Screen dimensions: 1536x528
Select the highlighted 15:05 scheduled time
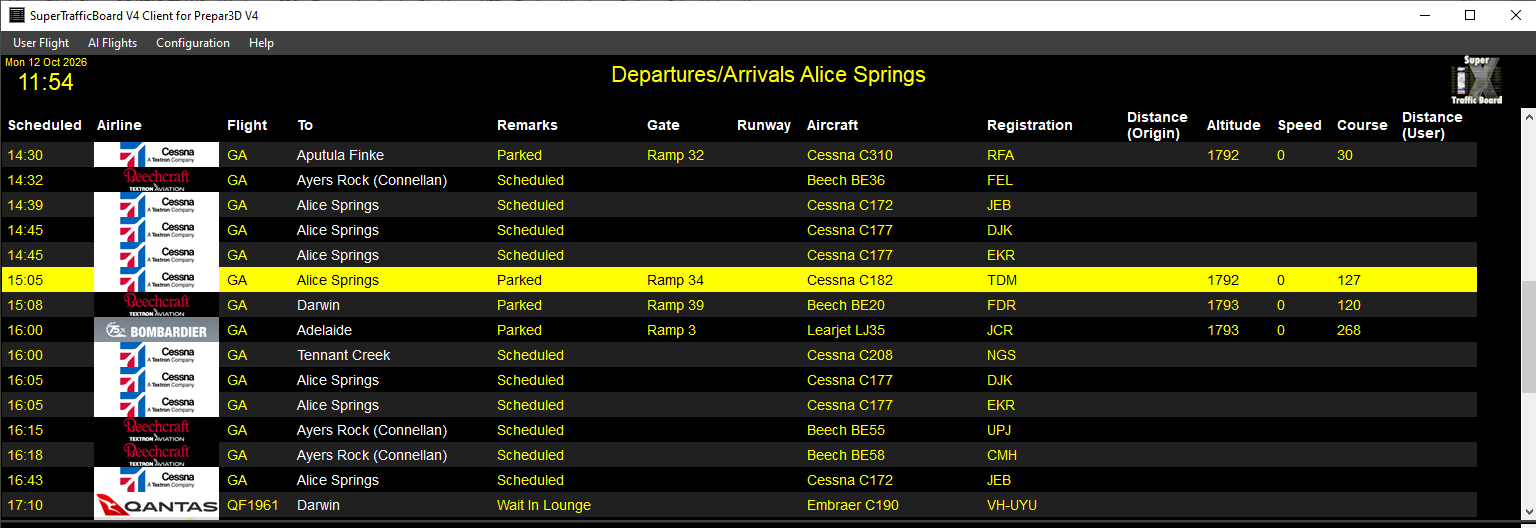pyautogui.click(x=24, y=280)
